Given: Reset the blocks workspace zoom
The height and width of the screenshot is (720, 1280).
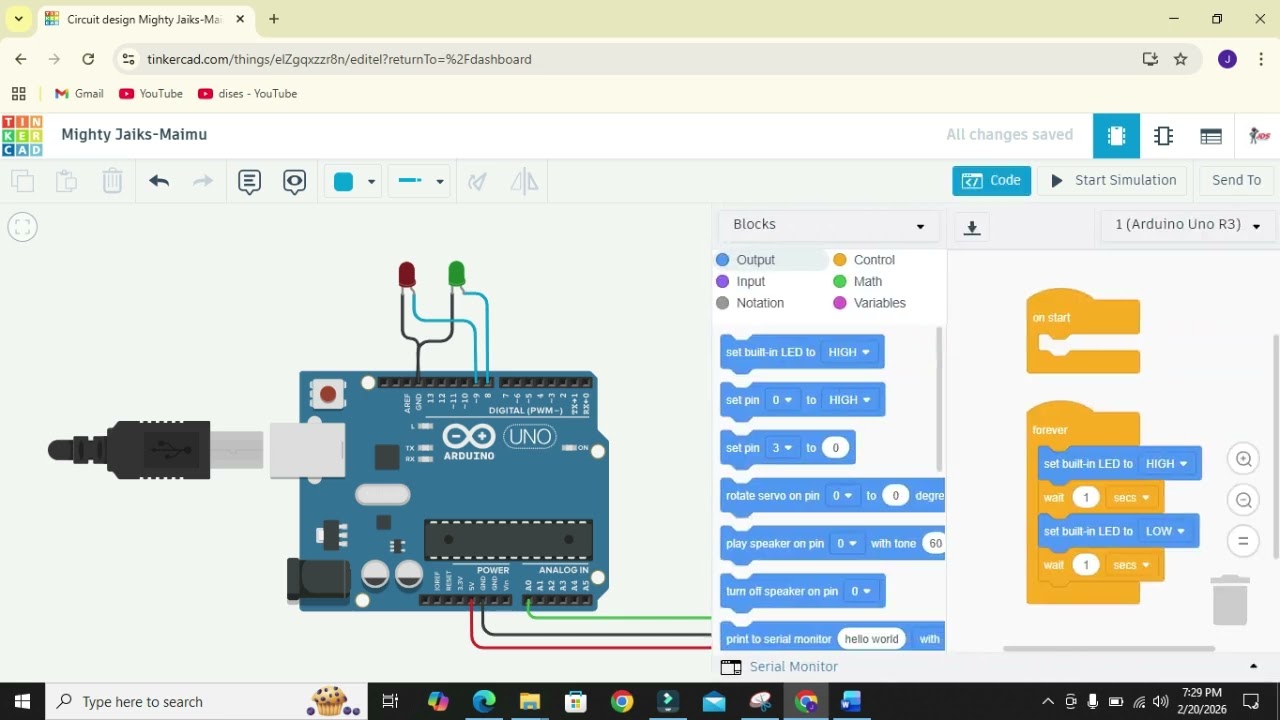Looking at the screenshot, I should click(x=1244, y=541).
